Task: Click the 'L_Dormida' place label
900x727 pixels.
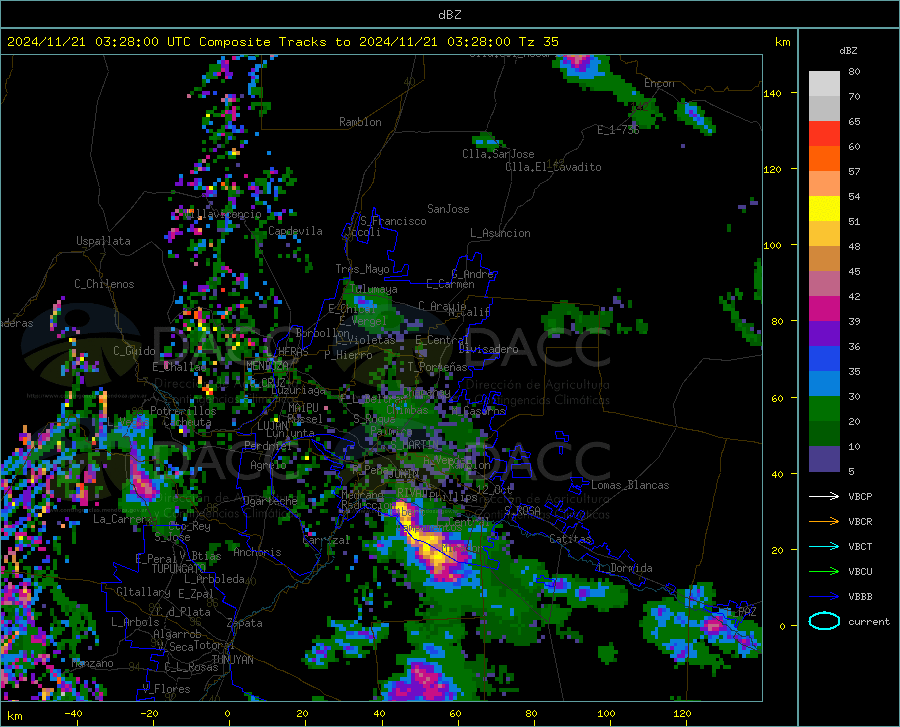Action: [625, 568]
